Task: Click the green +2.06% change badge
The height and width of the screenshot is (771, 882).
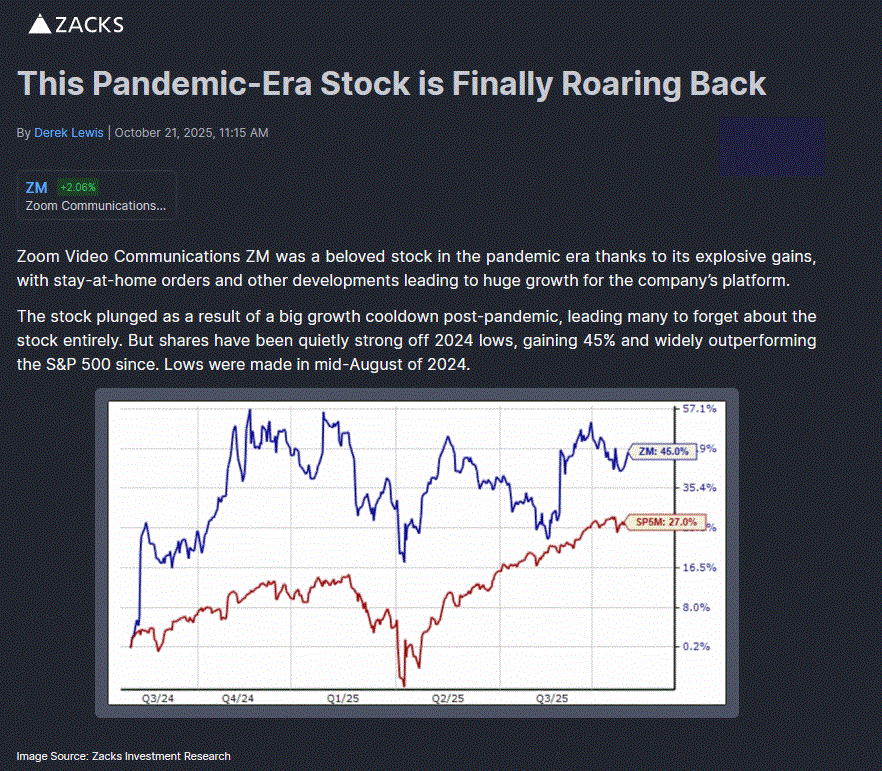Action: [78, 187]
